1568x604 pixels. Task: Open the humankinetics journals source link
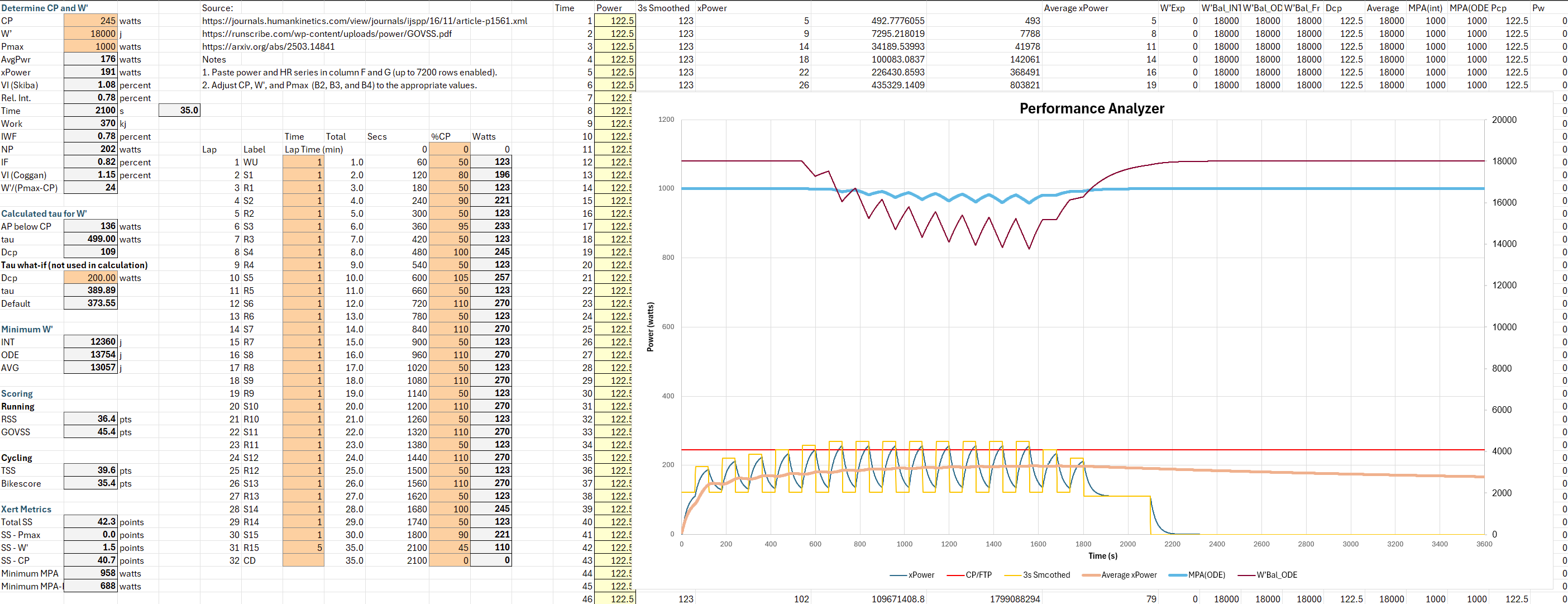(364, 21)
